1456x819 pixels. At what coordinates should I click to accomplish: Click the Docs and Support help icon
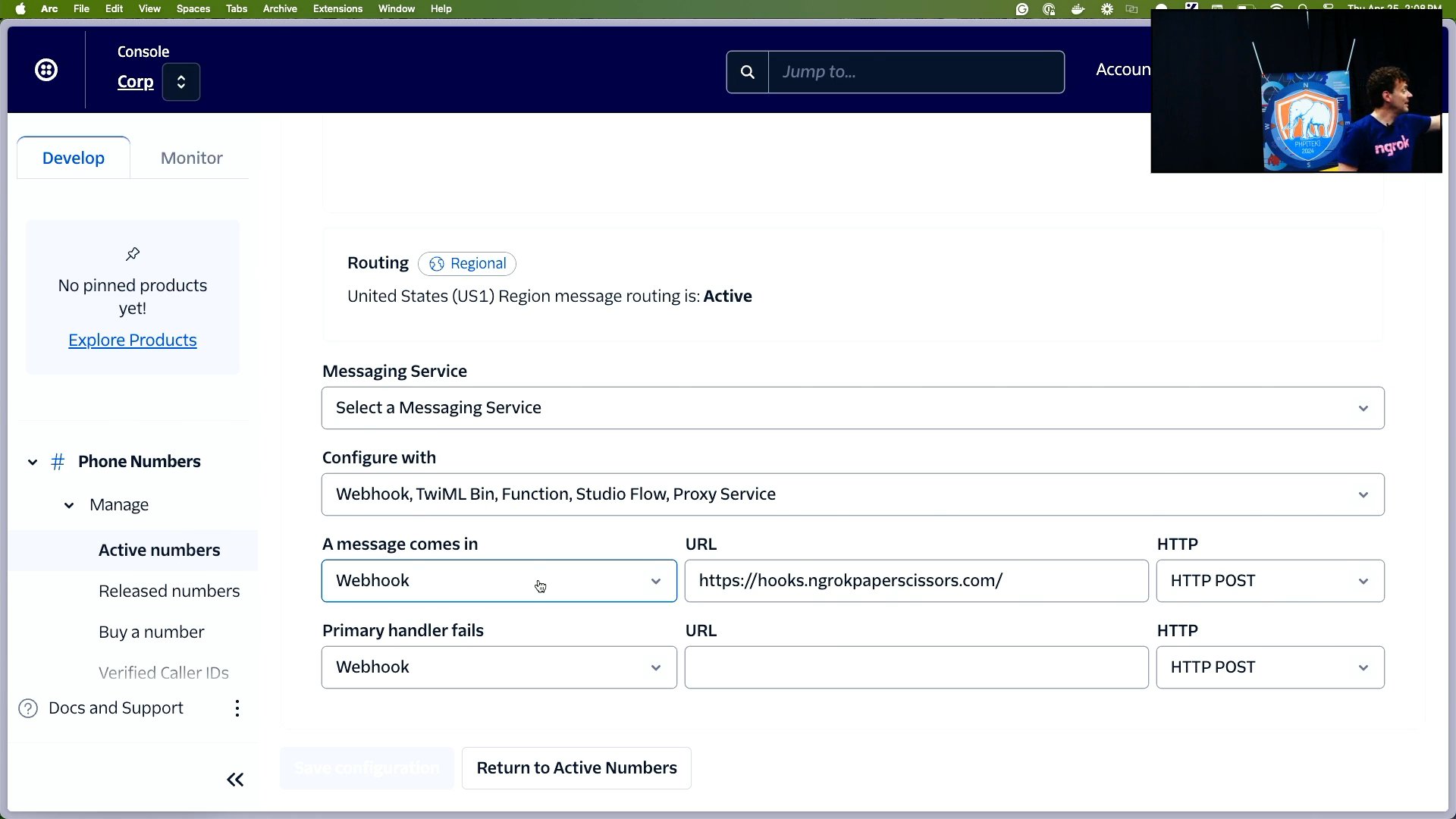click(28, 708)
